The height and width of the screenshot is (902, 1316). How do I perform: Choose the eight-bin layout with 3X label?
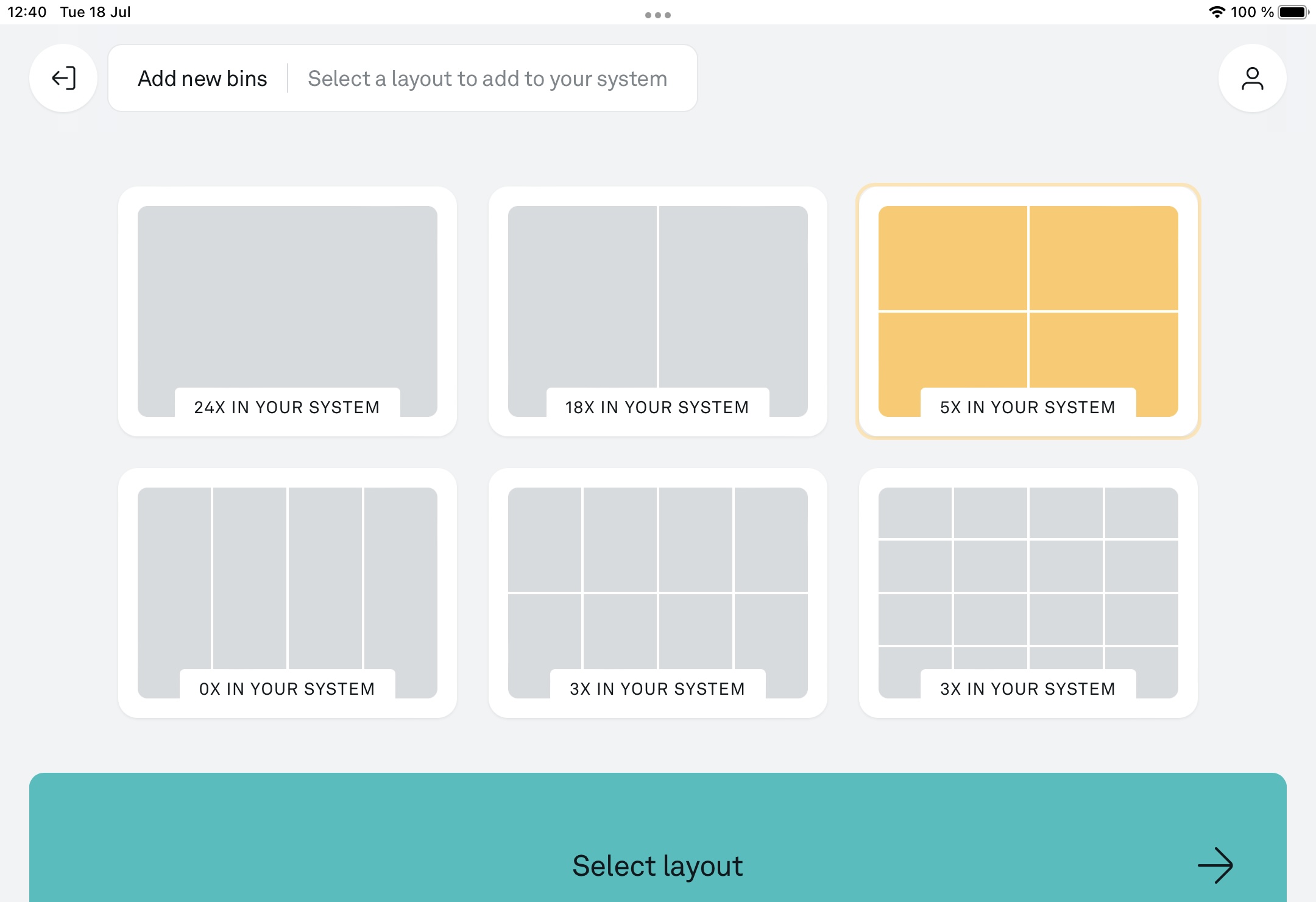point(658,593)
